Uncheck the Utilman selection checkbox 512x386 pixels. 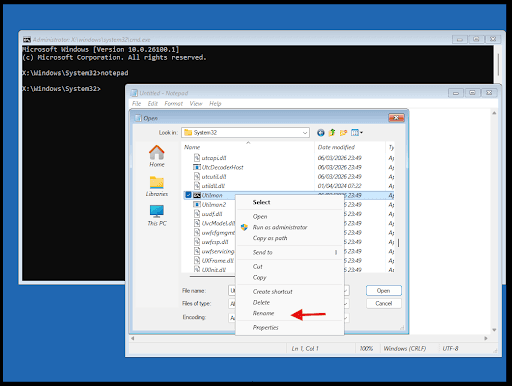pos(188,195)
